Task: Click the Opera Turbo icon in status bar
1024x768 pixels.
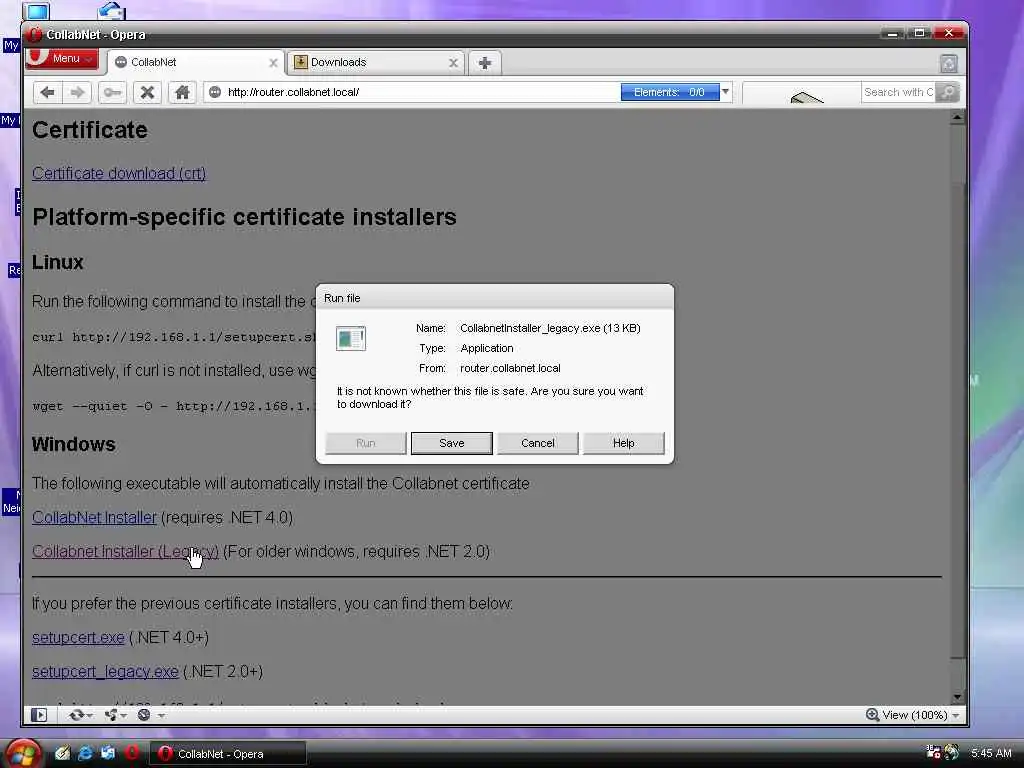Action: pyautogui.click(x=144, y=715)
